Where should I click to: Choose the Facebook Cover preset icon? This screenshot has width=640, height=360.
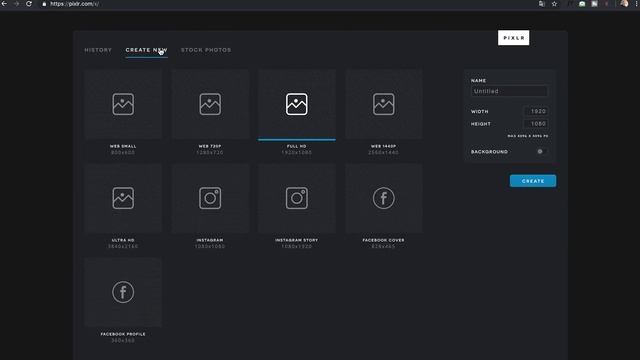[383, 198]
